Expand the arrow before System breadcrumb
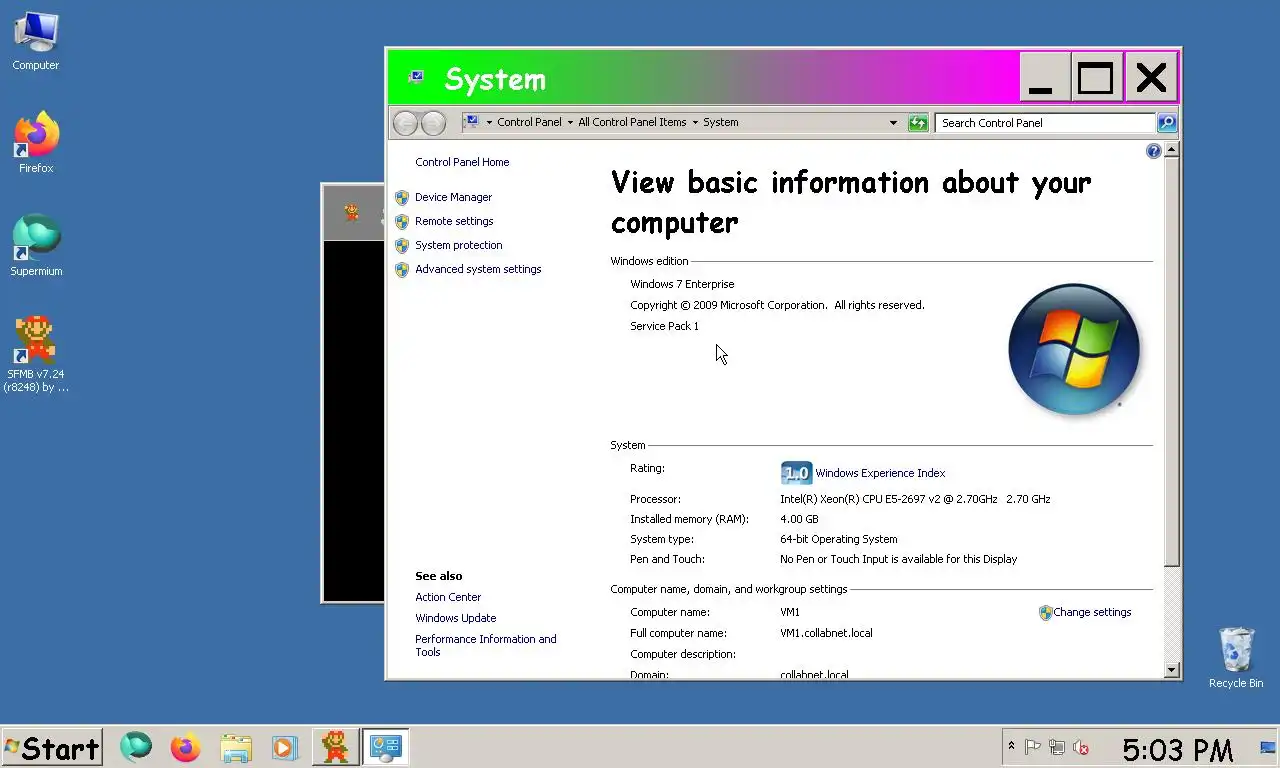 [695, 123]
